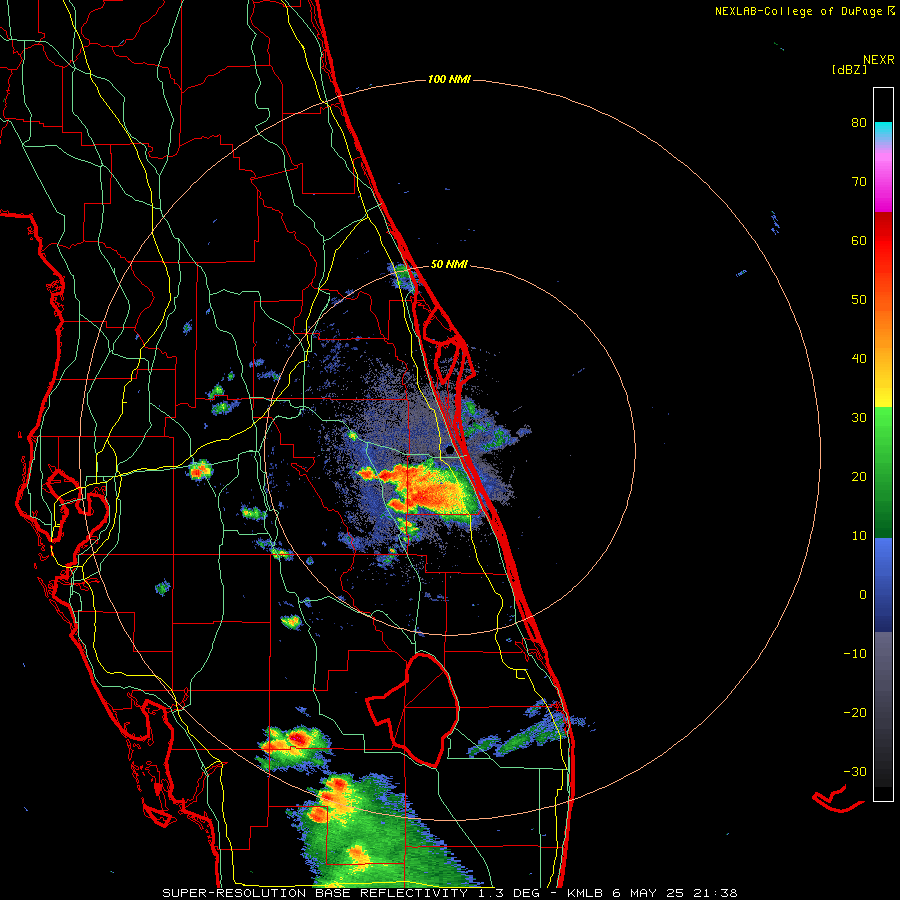900x900 pixels.
Task: Click the -10 value on the dBZ scale
Action: click(x=855, y=654)
